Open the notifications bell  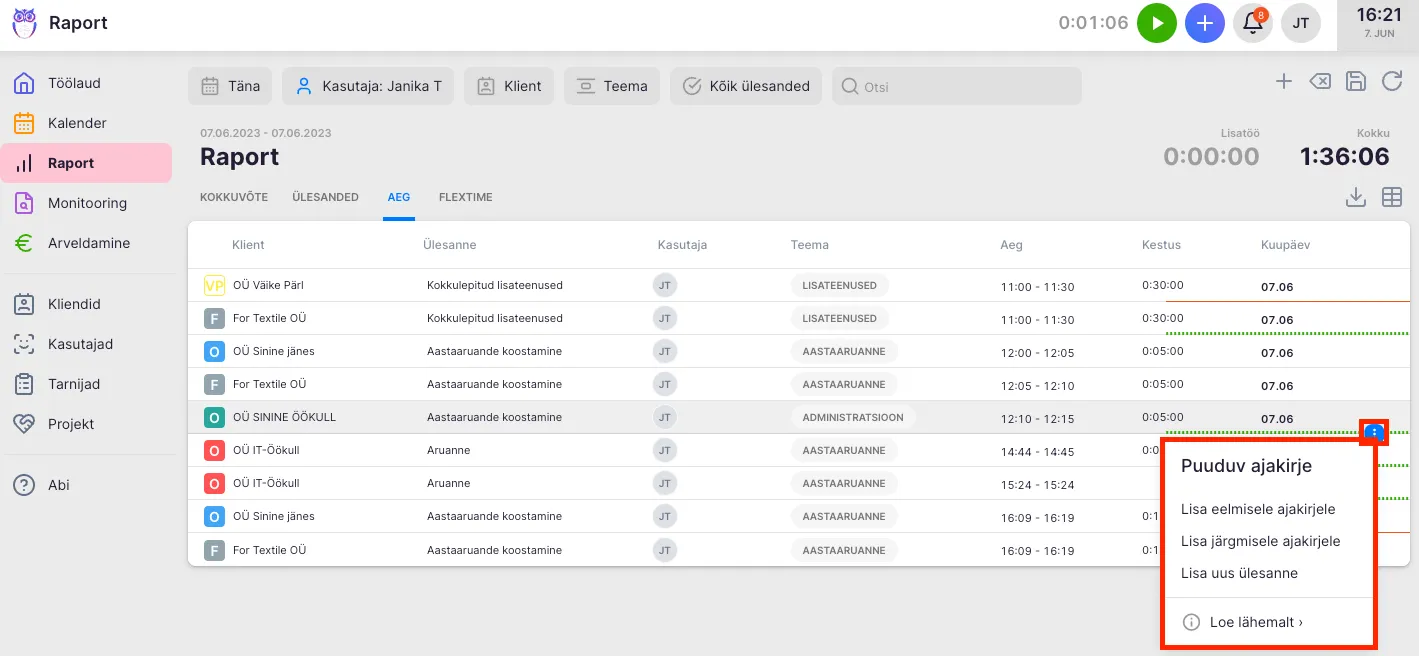pos(1252,23)
